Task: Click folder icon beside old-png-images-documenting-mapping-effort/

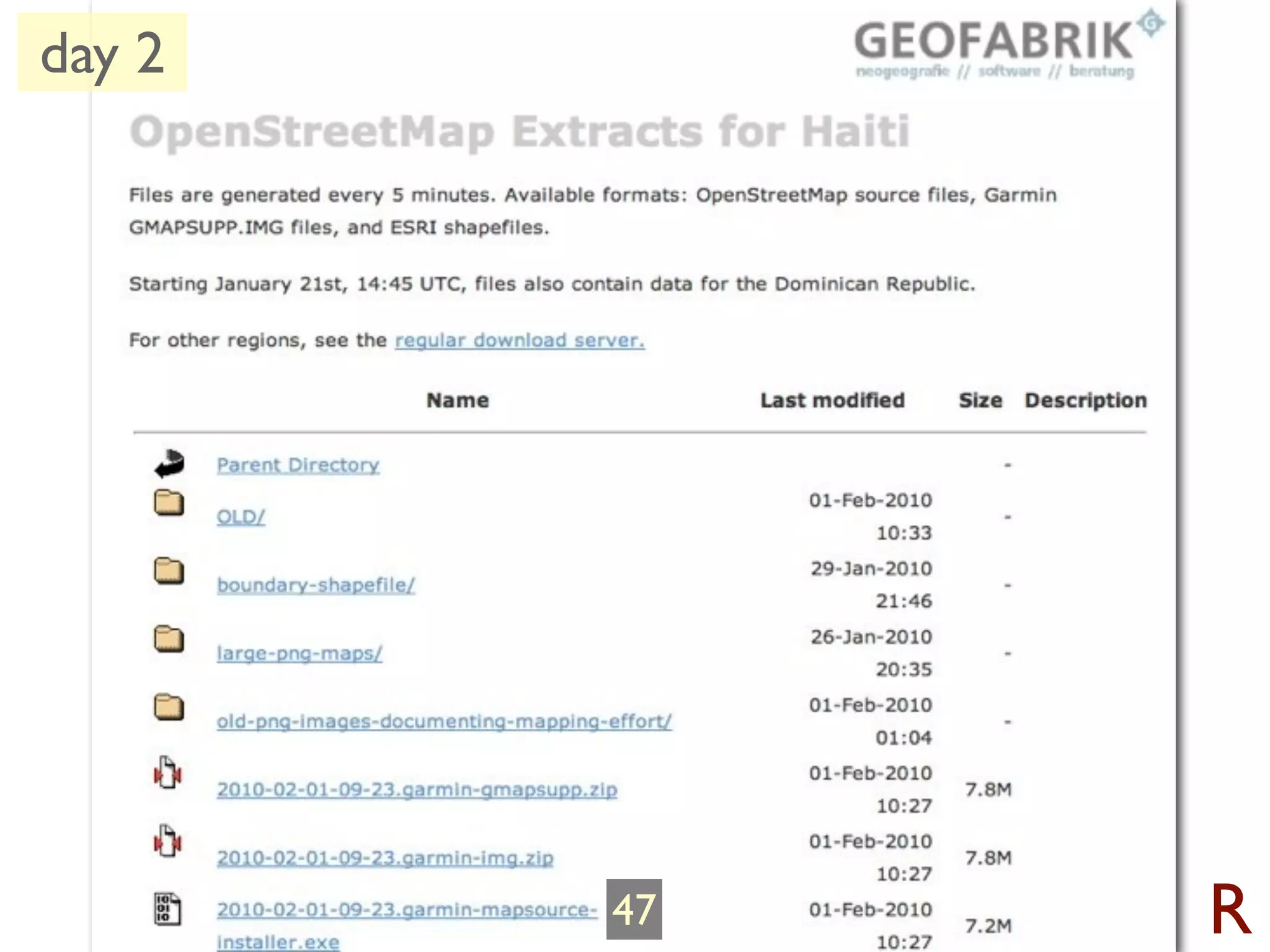Action: pyautogui.click(x=169, y=707)
